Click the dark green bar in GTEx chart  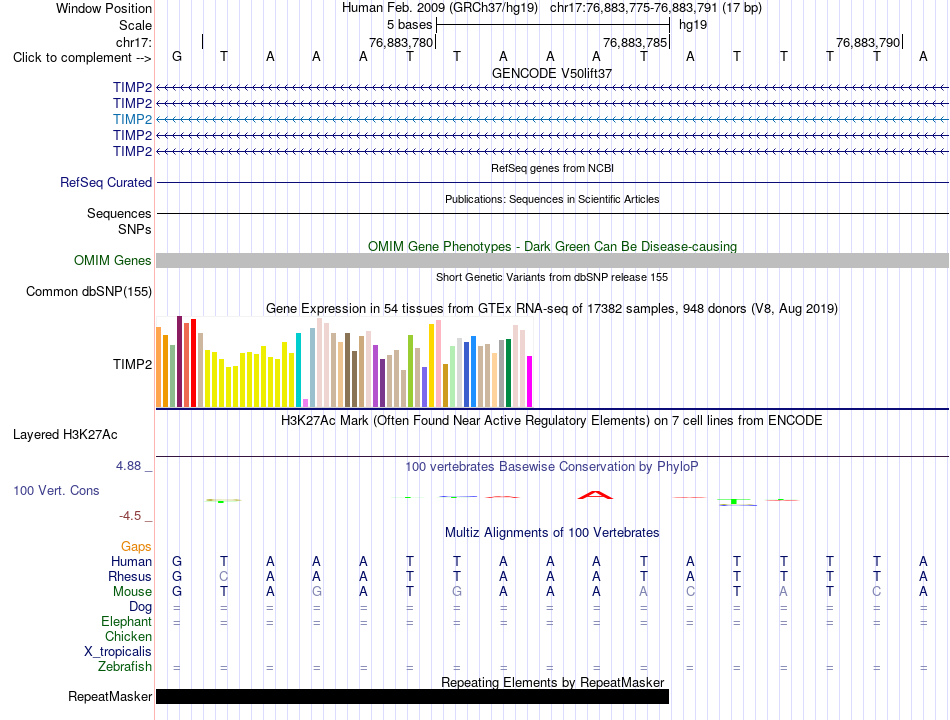click(x=508, y=373)
